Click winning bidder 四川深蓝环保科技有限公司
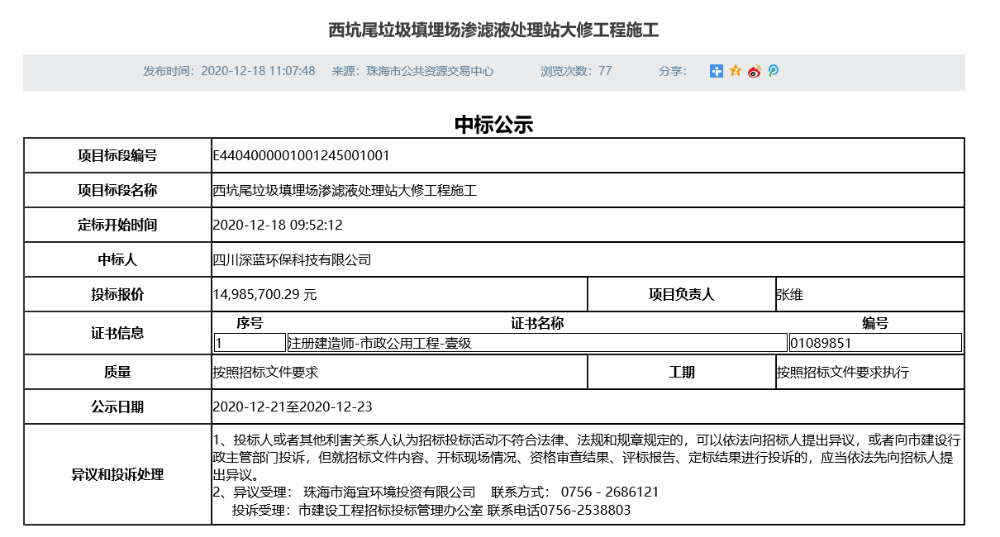This screenshot has height=537, width=1000. [x=292, y=260]
